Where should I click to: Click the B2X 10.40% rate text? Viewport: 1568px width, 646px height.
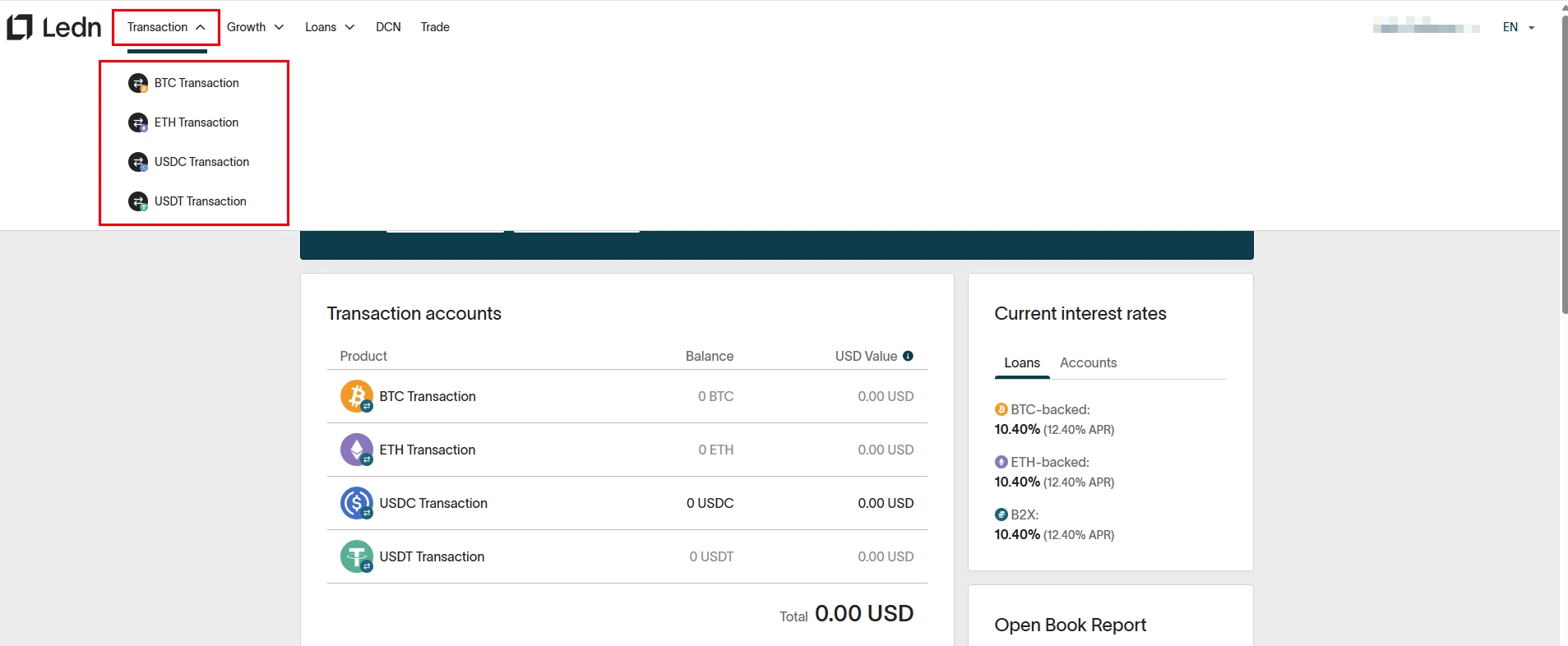tap(1017, 534)
